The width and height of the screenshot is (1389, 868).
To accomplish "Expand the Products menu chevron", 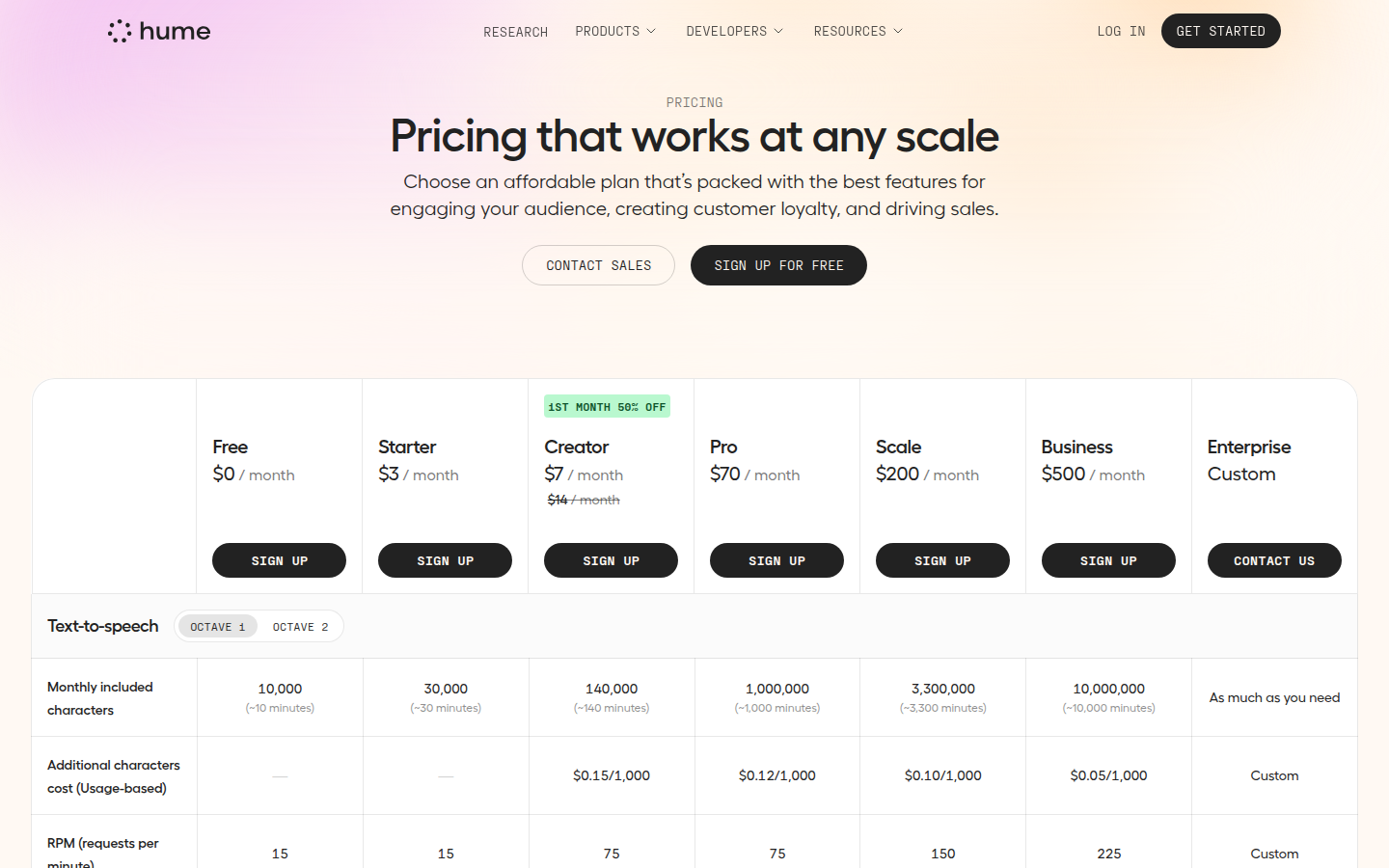I will [x=651, y=31].
